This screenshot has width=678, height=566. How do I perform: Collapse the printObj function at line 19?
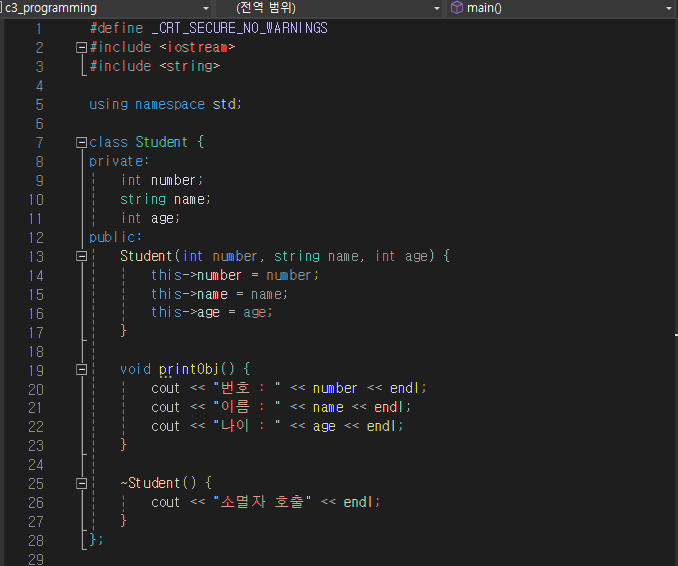pyautogui.click(x=81, y=370)
